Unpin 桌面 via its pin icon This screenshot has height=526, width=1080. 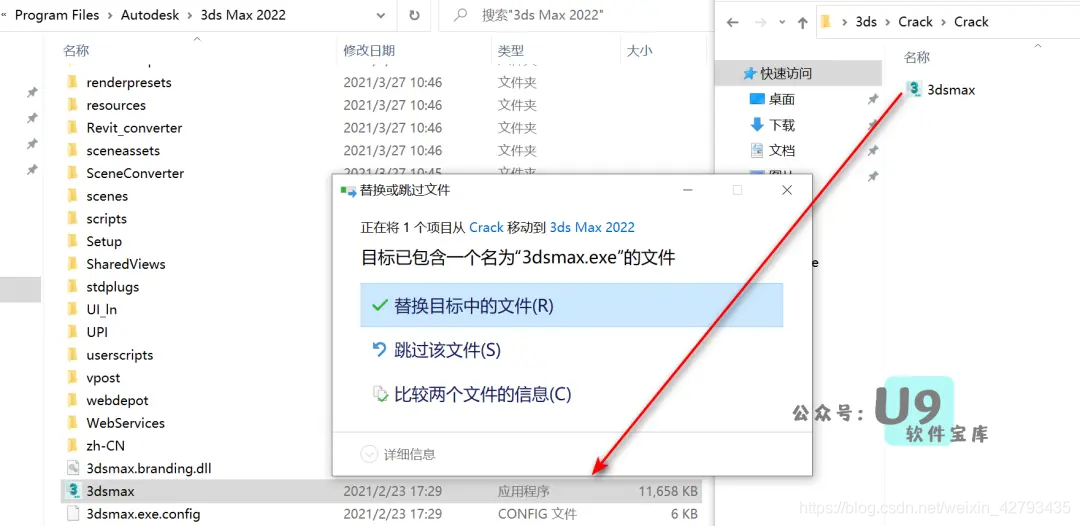click(x=873, y=100)
